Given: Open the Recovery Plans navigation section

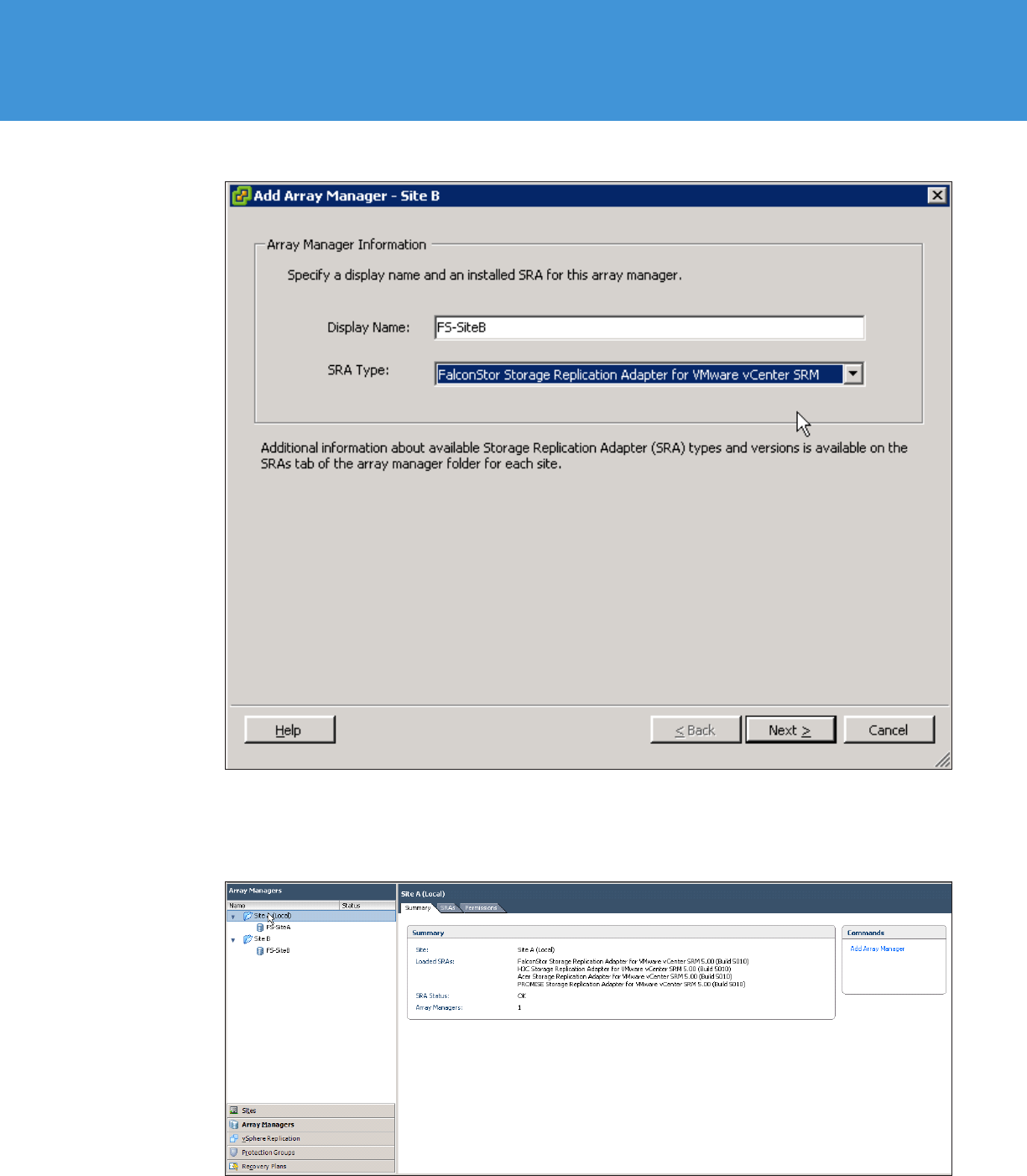Looking at the screenshot, I should pos(310,1167).
